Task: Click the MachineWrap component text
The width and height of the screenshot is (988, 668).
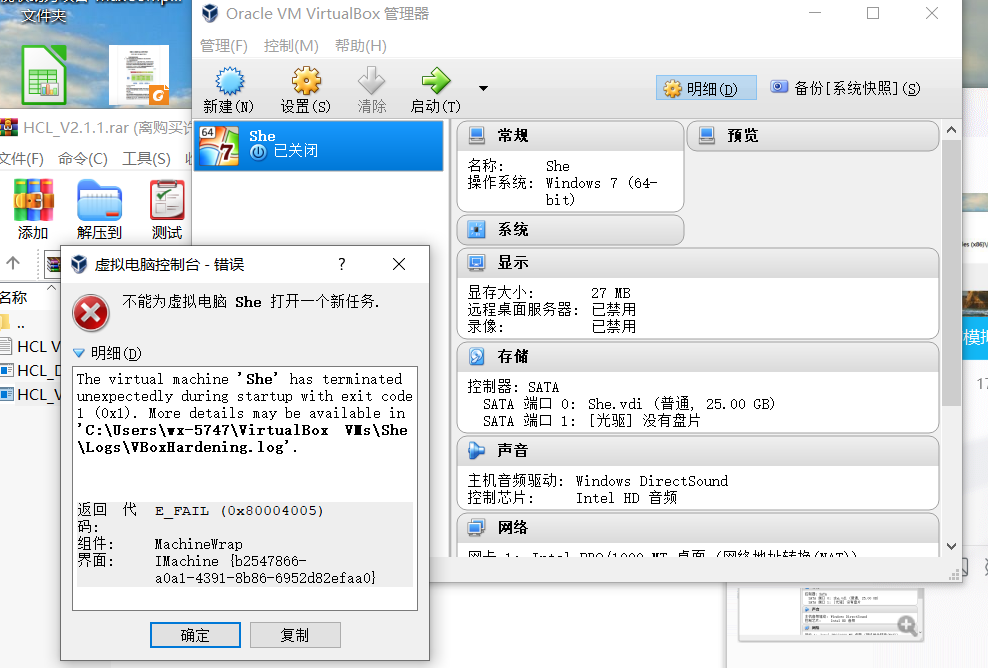Action: 198,544
